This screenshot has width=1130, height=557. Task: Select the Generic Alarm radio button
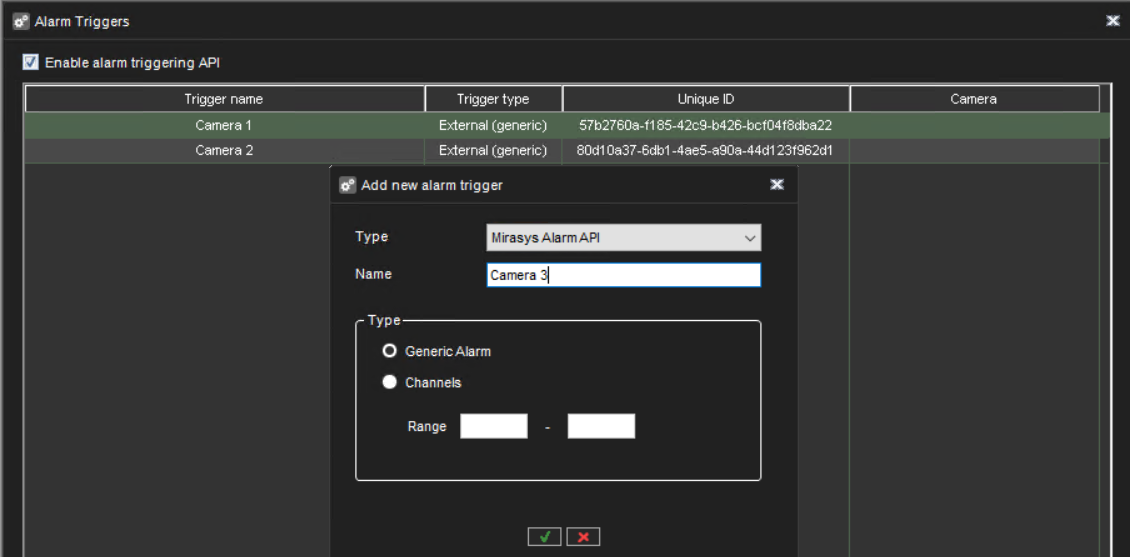tap(390, 351)
